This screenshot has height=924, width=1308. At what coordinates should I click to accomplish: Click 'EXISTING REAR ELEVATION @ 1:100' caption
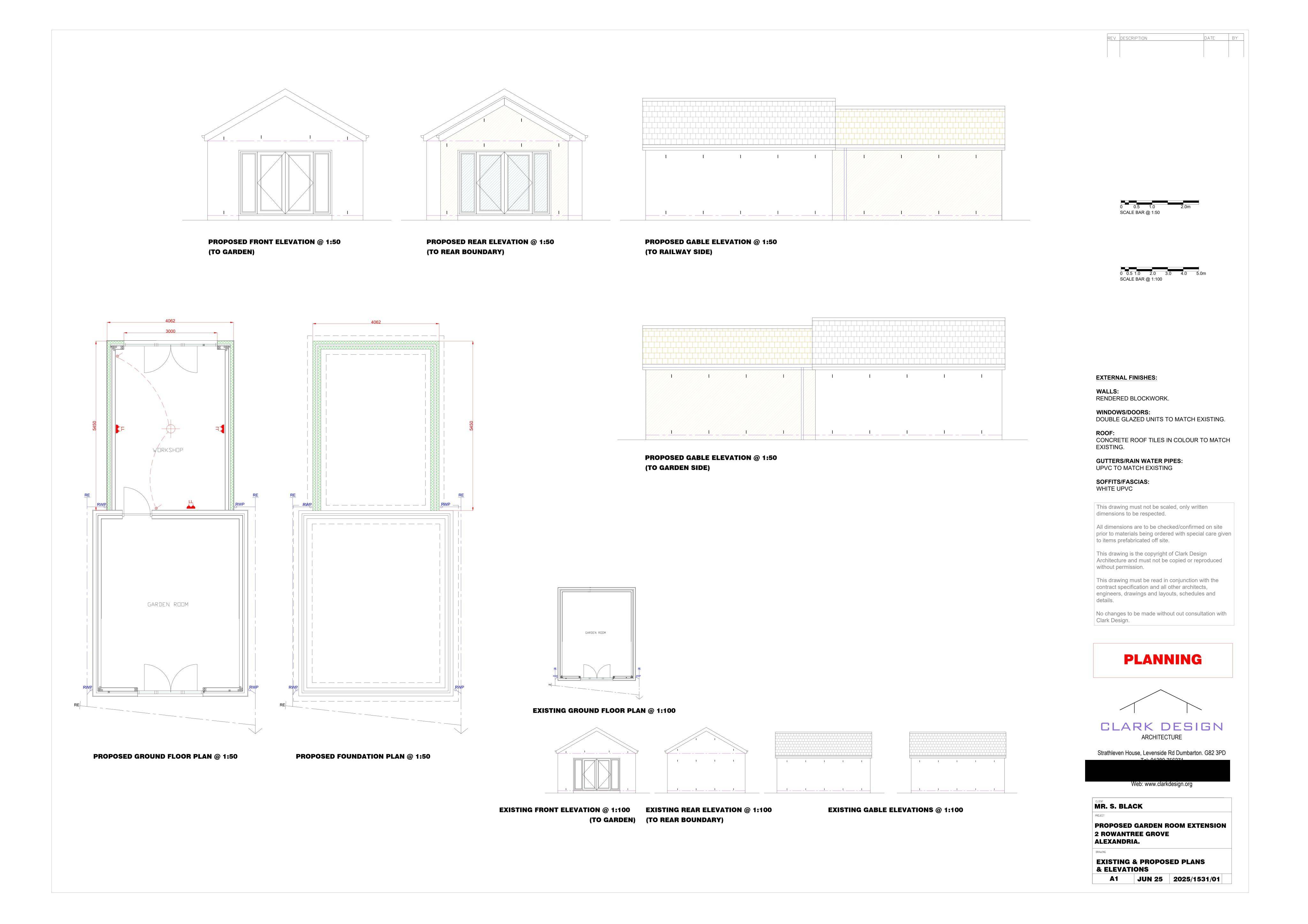[x=709, y=809]
